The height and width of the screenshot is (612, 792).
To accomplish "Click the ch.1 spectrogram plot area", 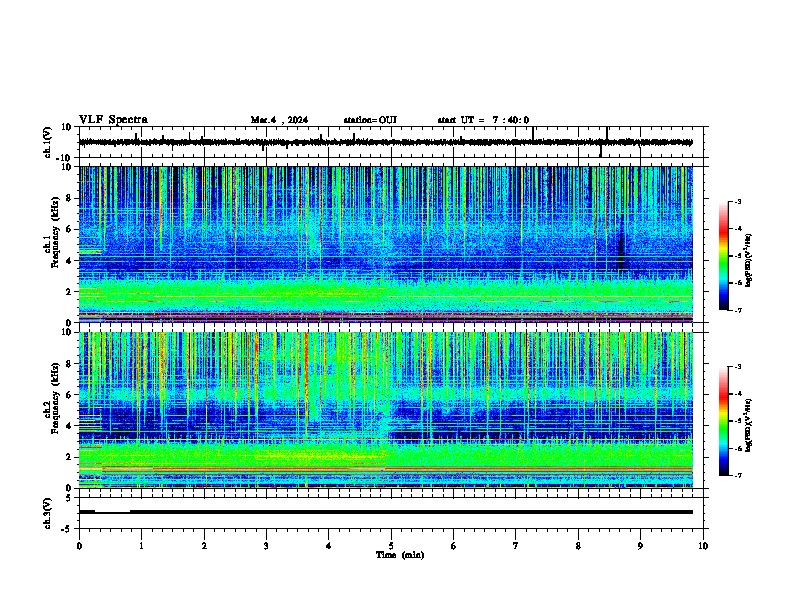I will [386, 244].
